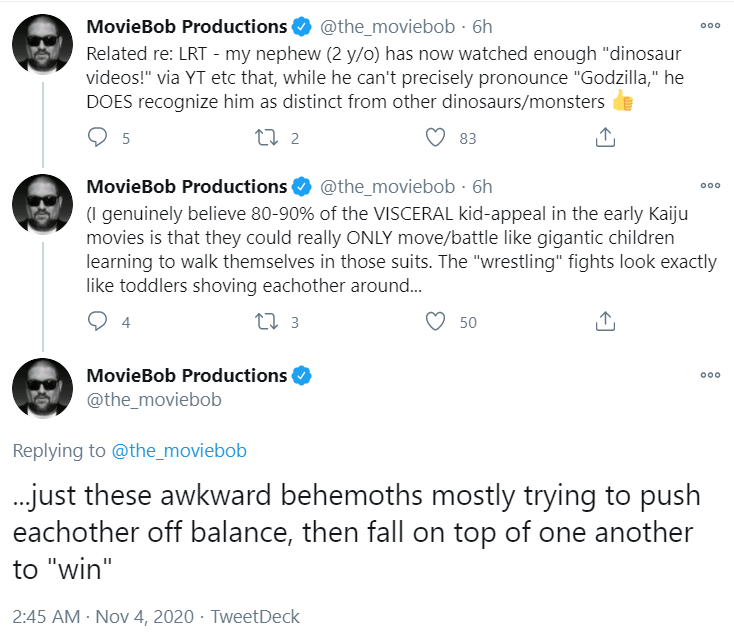Click the @the_moviebob handle on first tweet
The image size is (734, 638).
pos(388,27)
